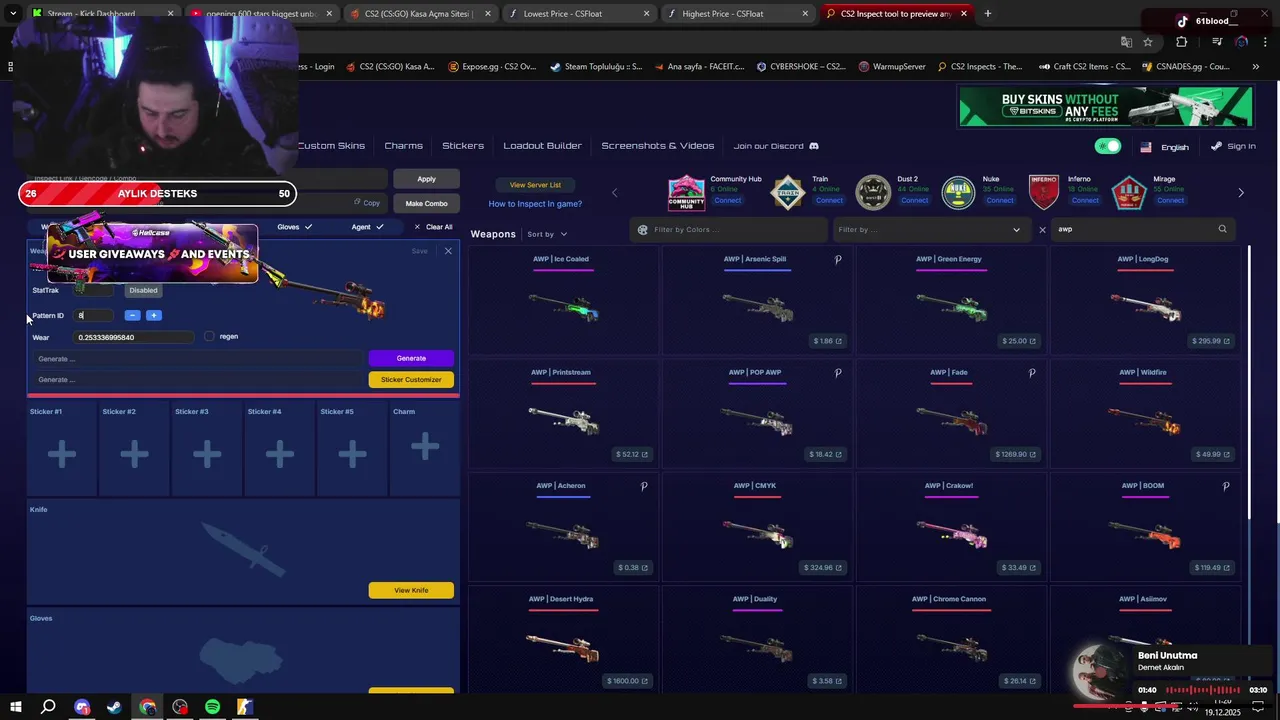The height and width of the screenshot is (720, 1280).
Task: Open Community Hub server icon
Action: (x=686, y=193)
